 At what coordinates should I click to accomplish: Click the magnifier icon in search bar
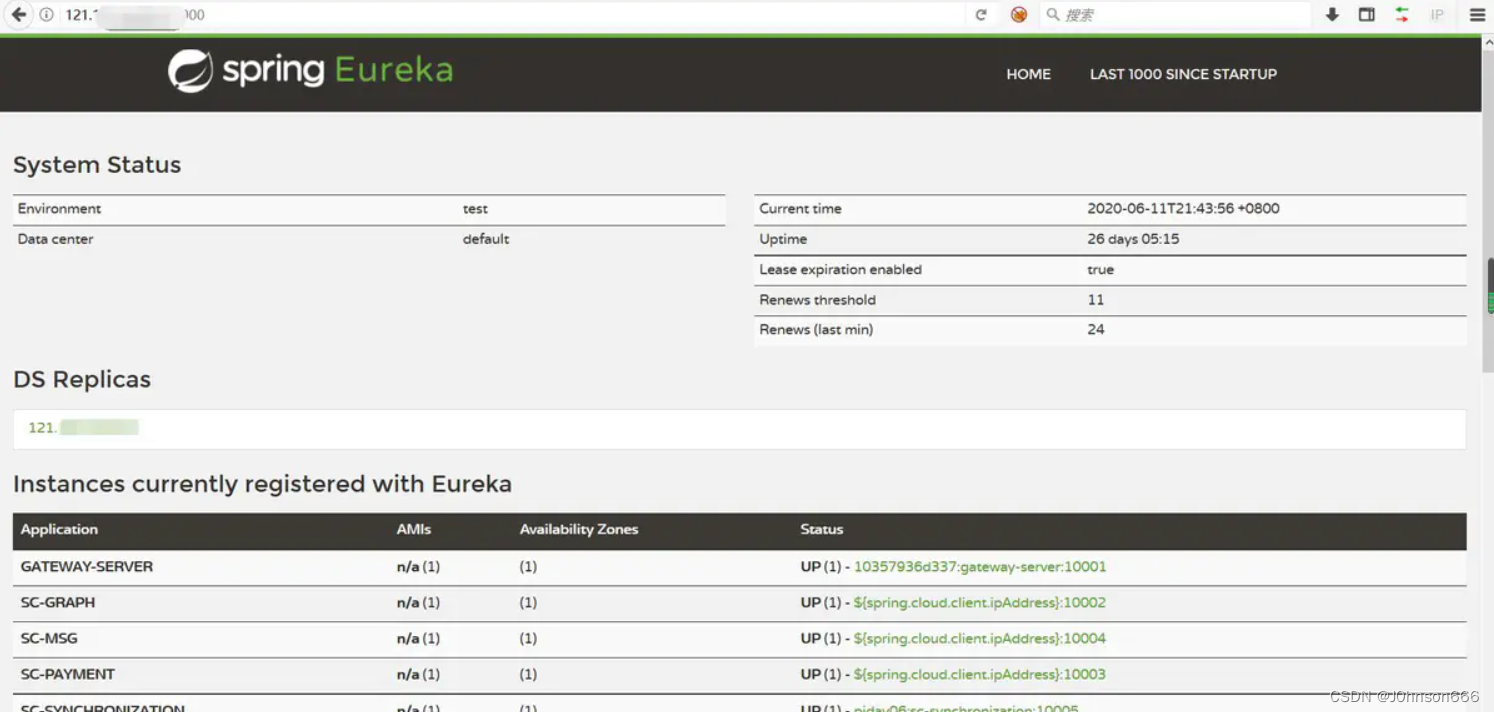coord(1051,14)
